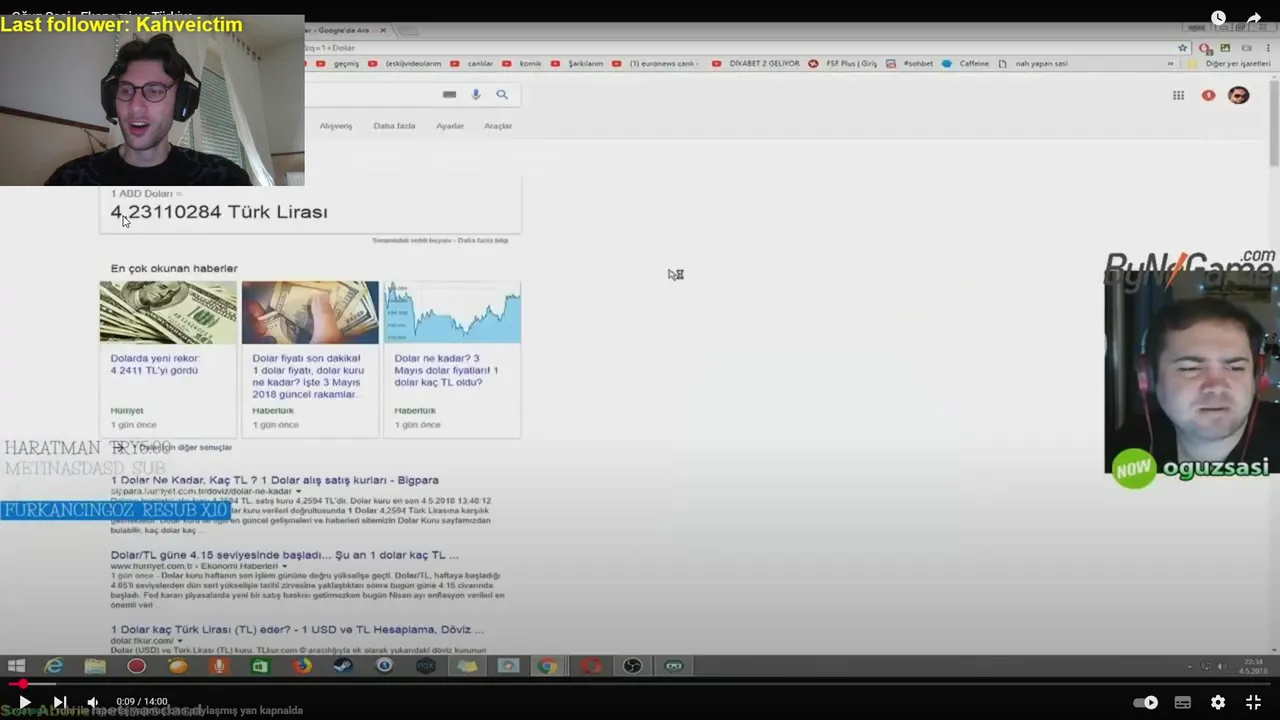Open 1 Dolar kaç Türk Lirası result
The image size is (1280, 720).
(297, 630)
